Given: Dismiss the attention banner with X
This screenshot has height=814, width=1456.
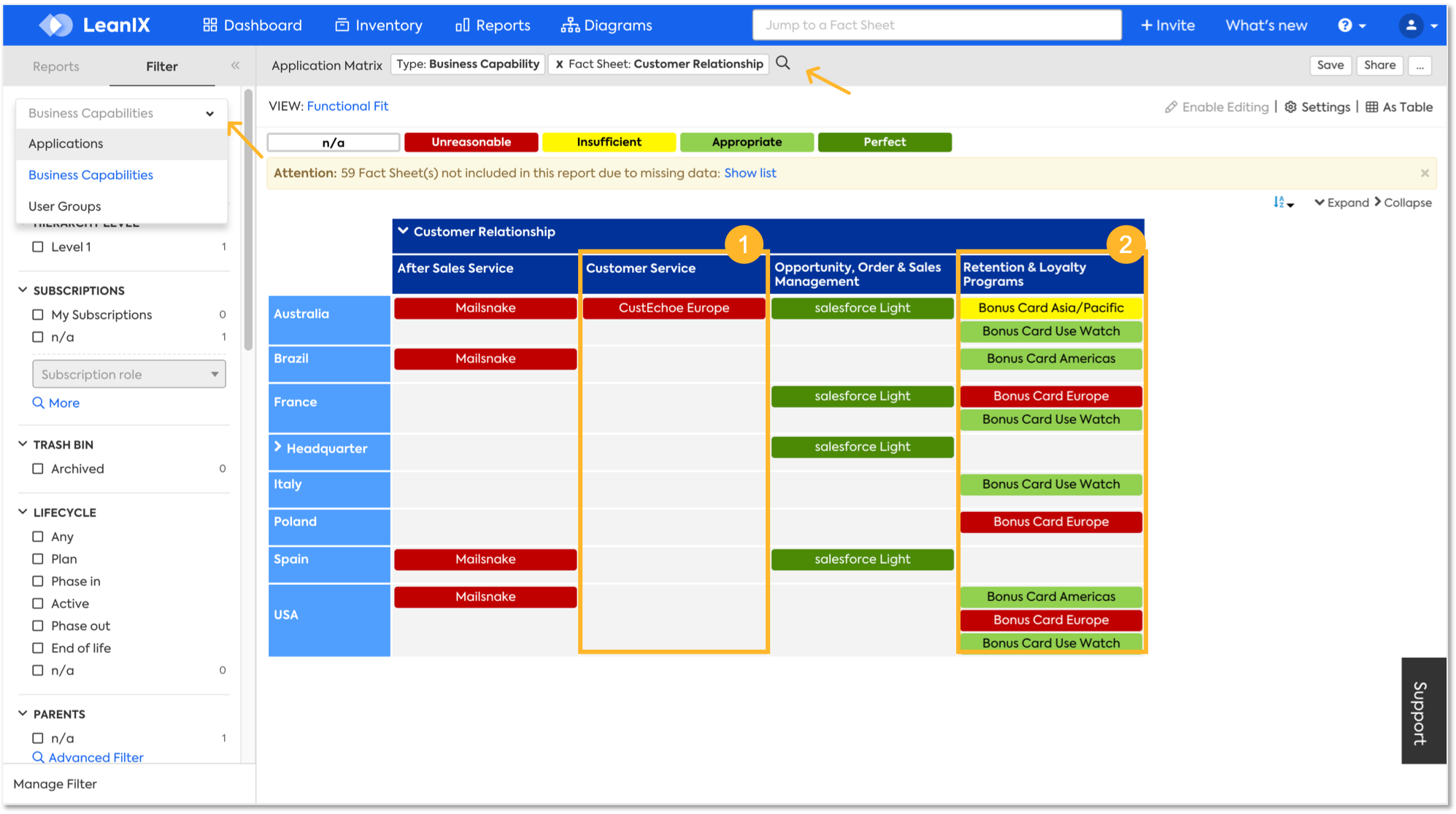Looking at the screenshot, I should click(1424, 174).
